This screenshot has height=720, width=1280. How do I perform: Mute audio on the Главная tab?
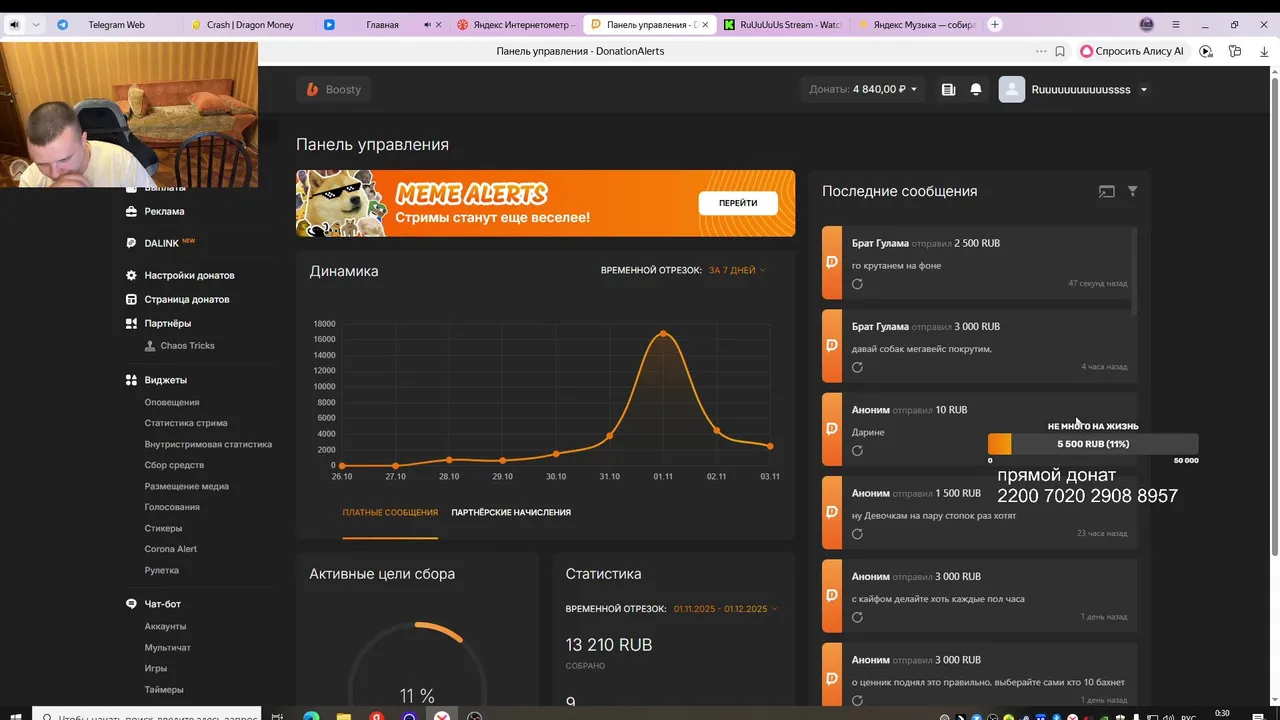click(x=427, y=25)
